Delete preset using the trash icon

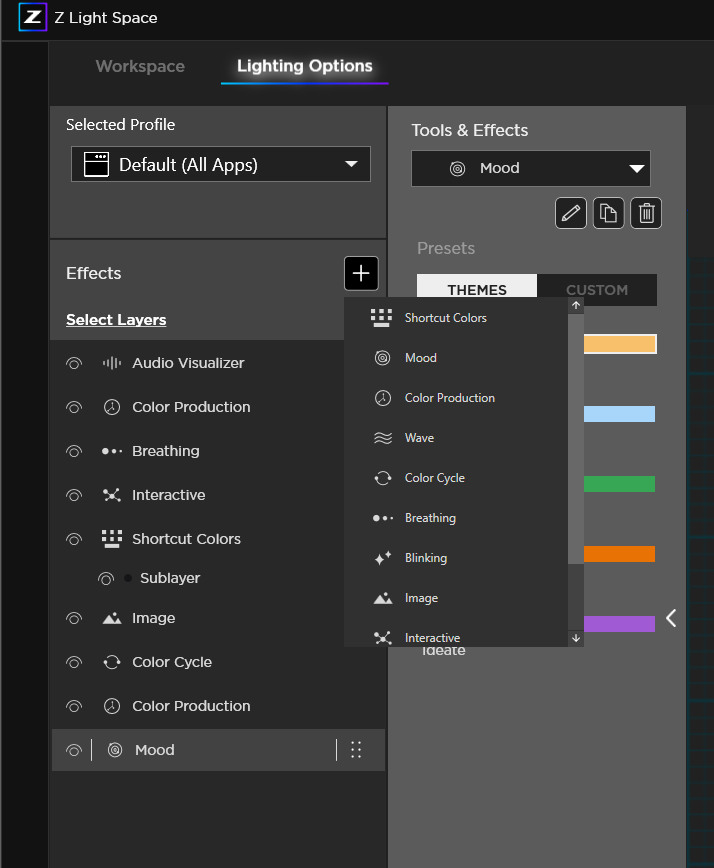[x=646, y=213]
